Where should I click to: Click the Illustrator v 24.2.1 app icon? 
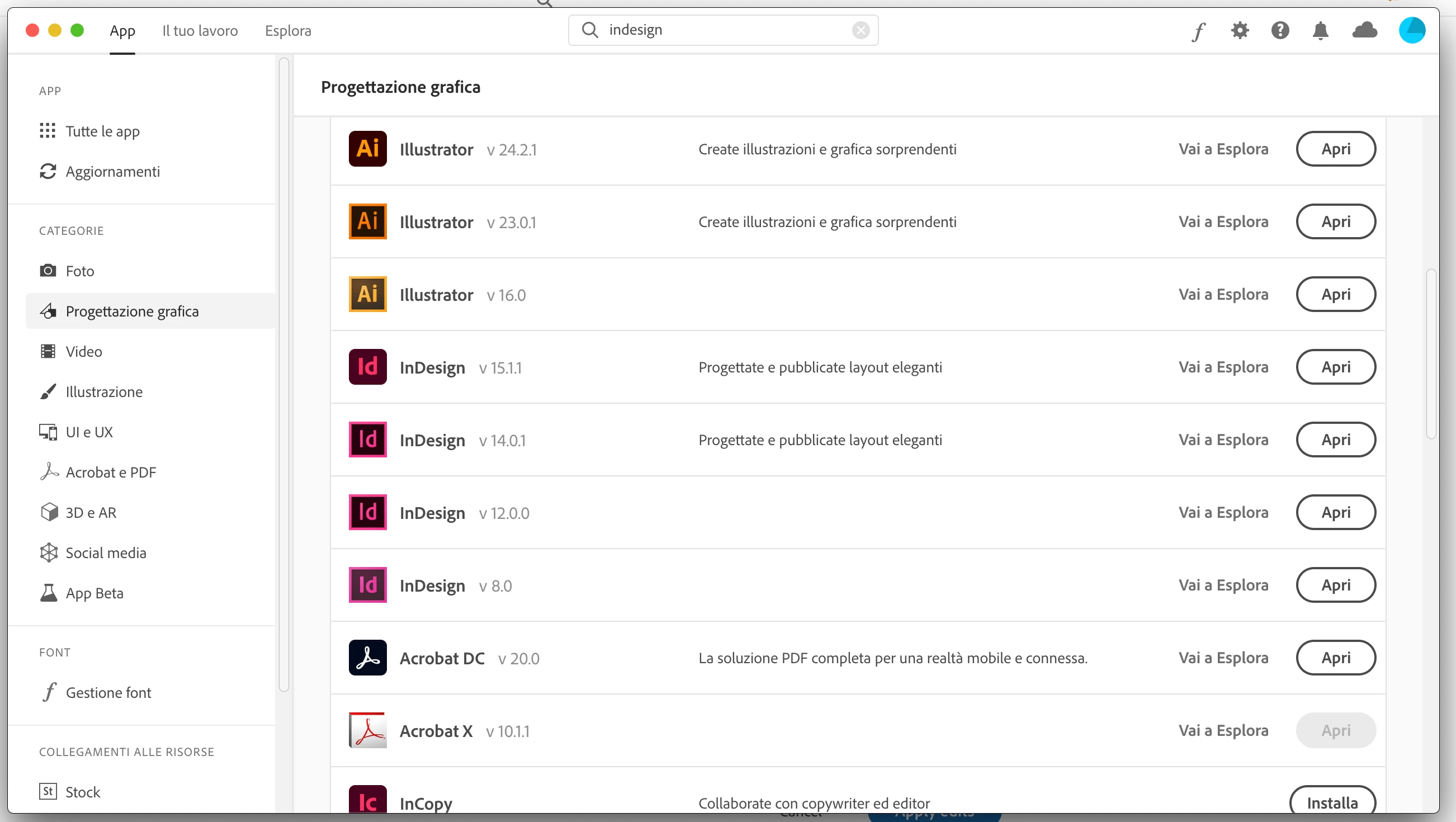coord(367,149)
